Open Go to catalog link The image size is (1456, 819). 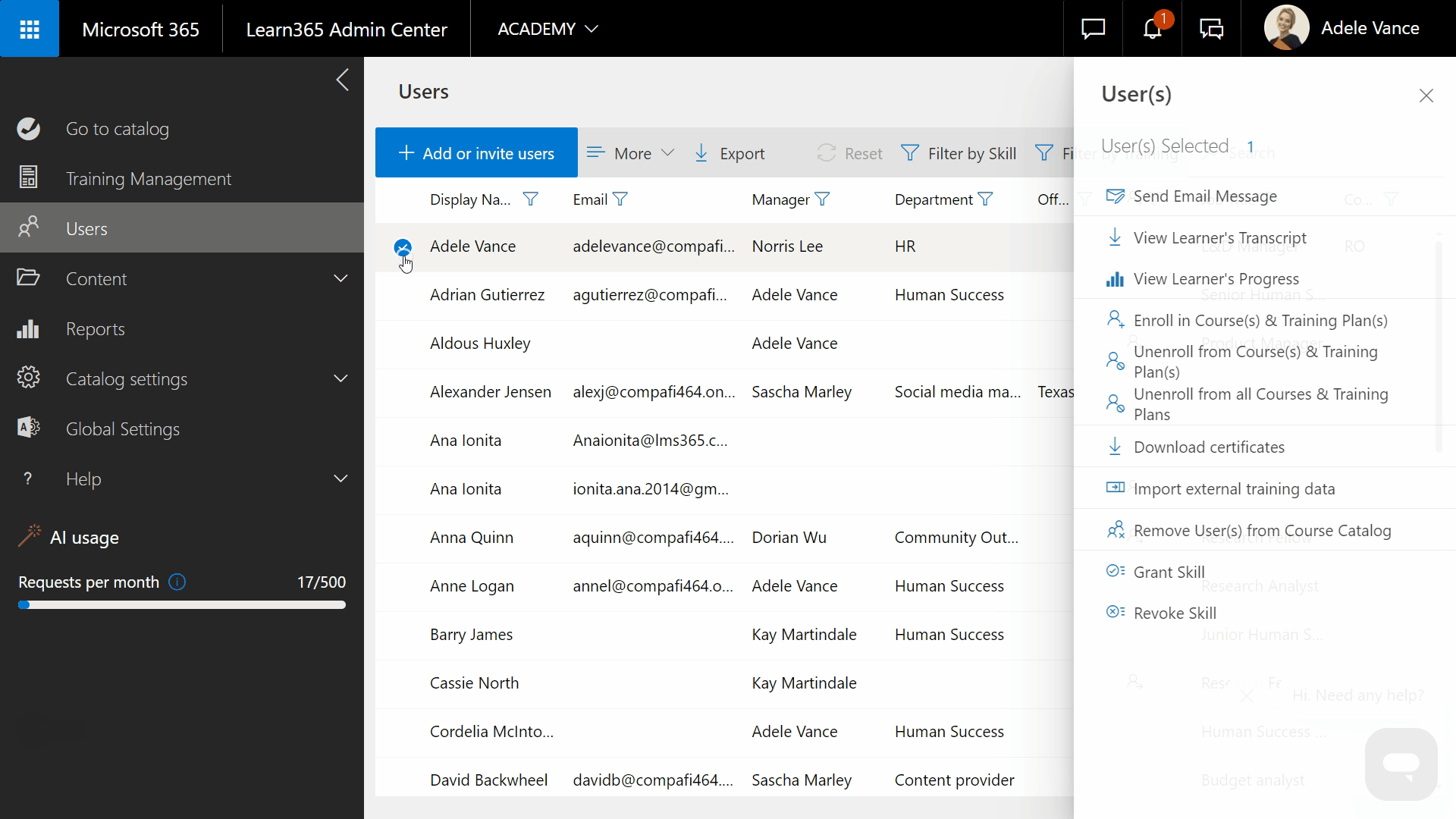tap(182, 128)
